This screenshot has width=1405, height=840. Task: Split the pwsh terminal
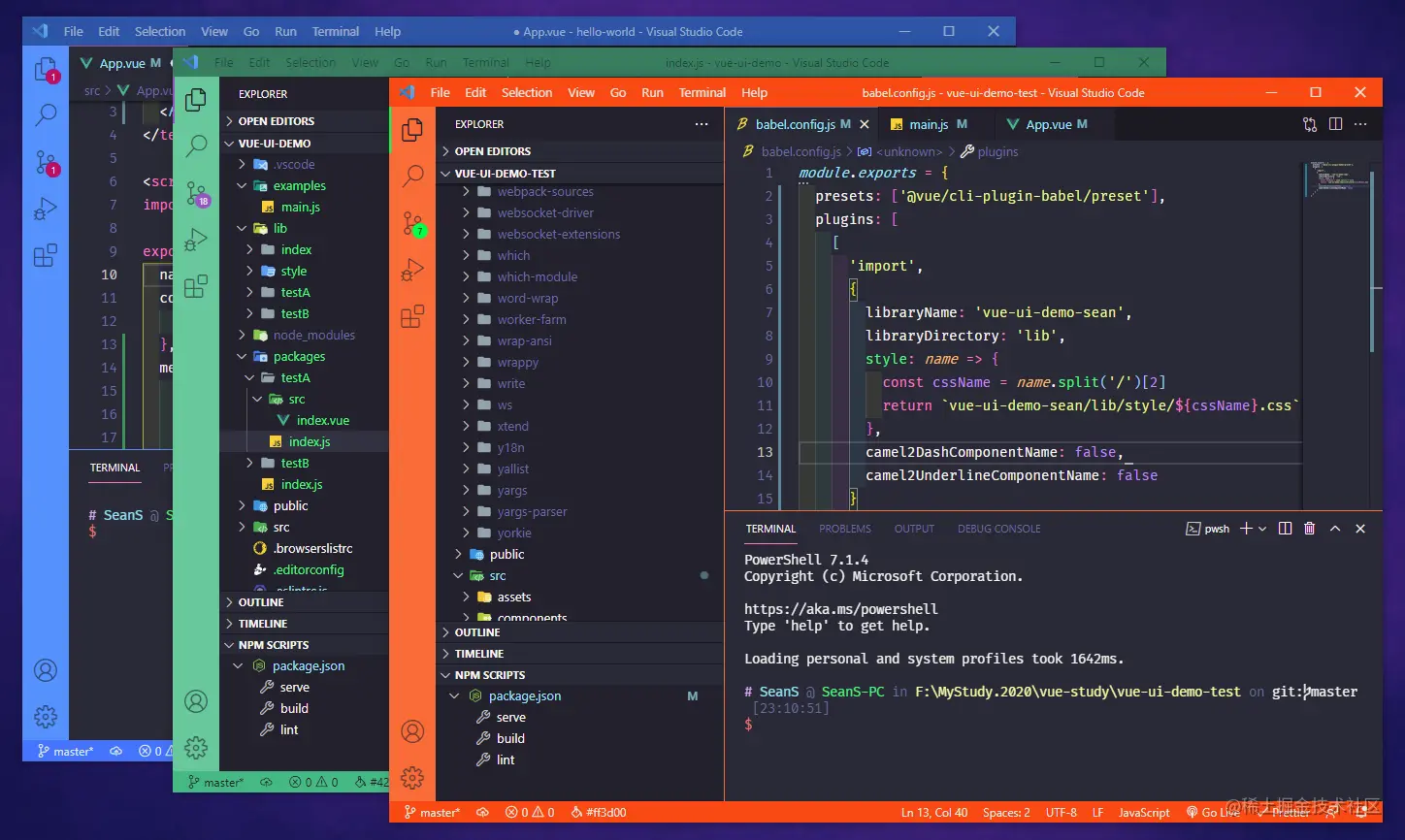tap(1286, 529)
